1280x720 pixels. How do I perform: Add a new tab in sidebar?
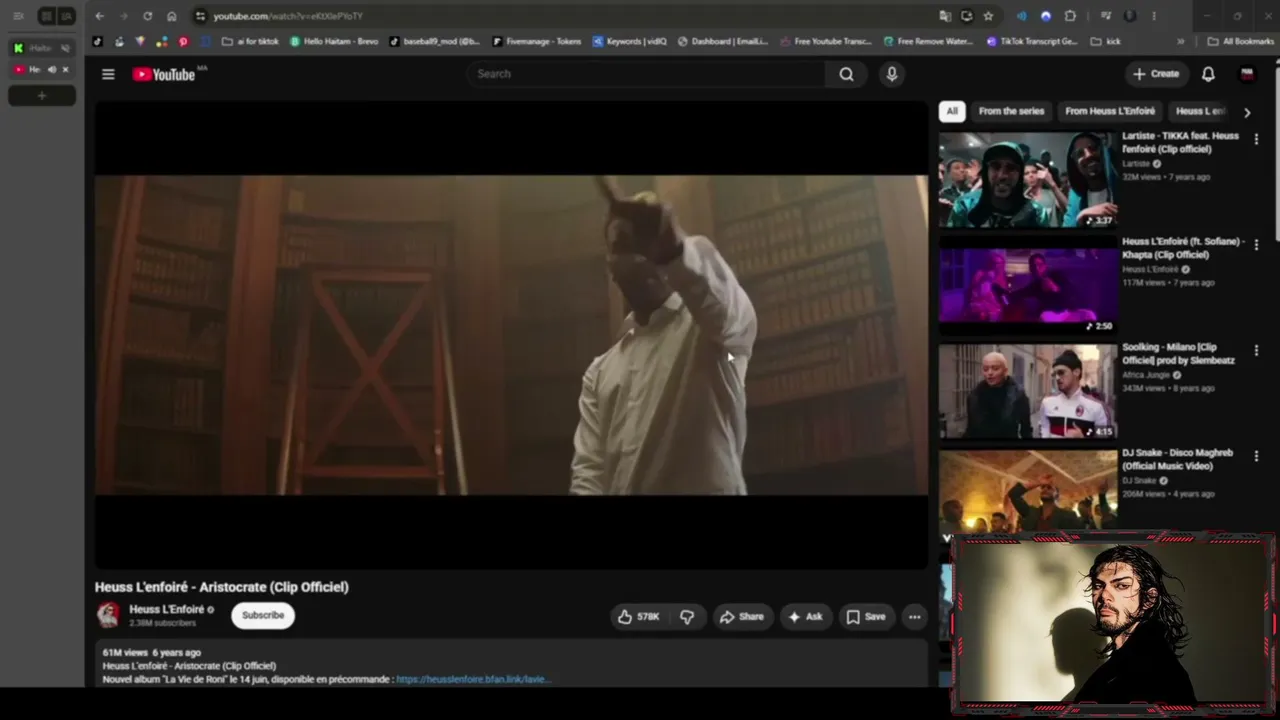pyautogui.click(x=42, y=96)
